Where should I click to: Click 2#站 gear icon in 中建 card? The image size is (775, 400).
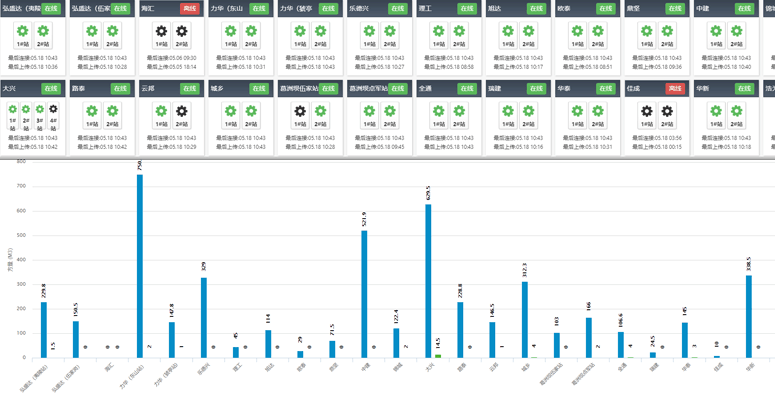point(736,32)
